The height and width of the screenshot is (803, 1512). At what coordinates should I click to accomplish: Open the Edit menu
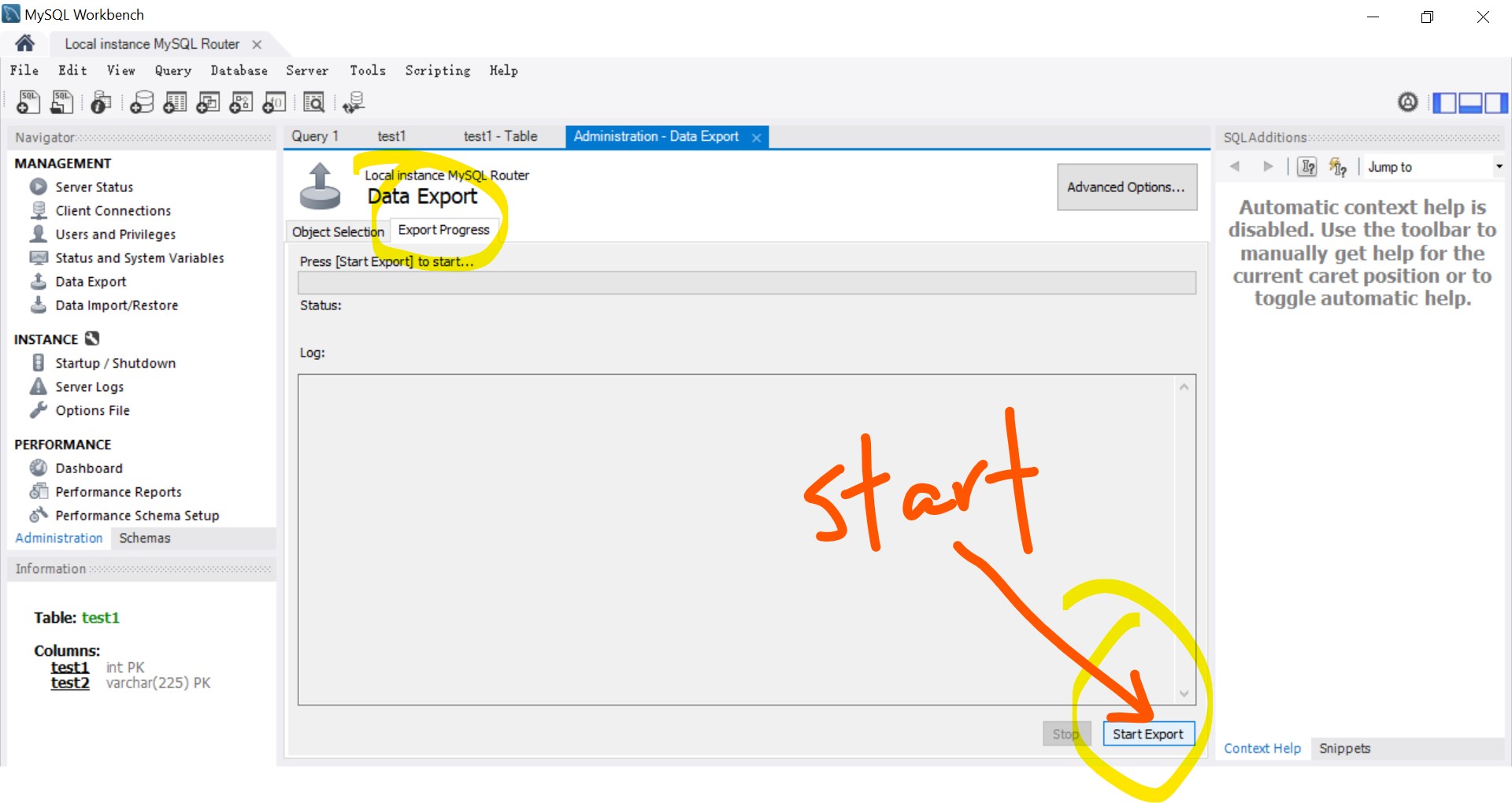point(72,70)
